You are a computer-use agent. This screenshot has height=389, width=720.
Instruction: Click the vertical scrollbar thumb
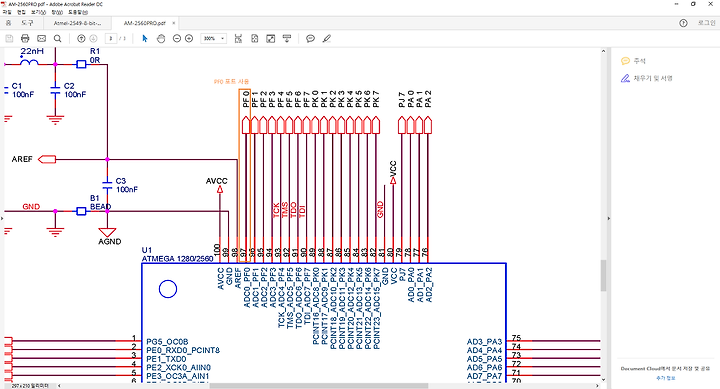tap(603, 276)
